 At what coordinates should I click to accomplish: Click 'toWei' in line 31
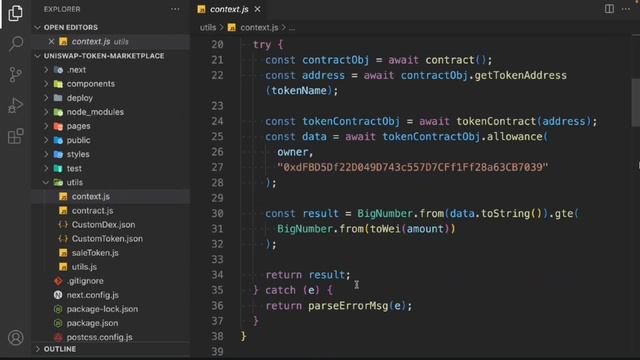pos(385,229)
